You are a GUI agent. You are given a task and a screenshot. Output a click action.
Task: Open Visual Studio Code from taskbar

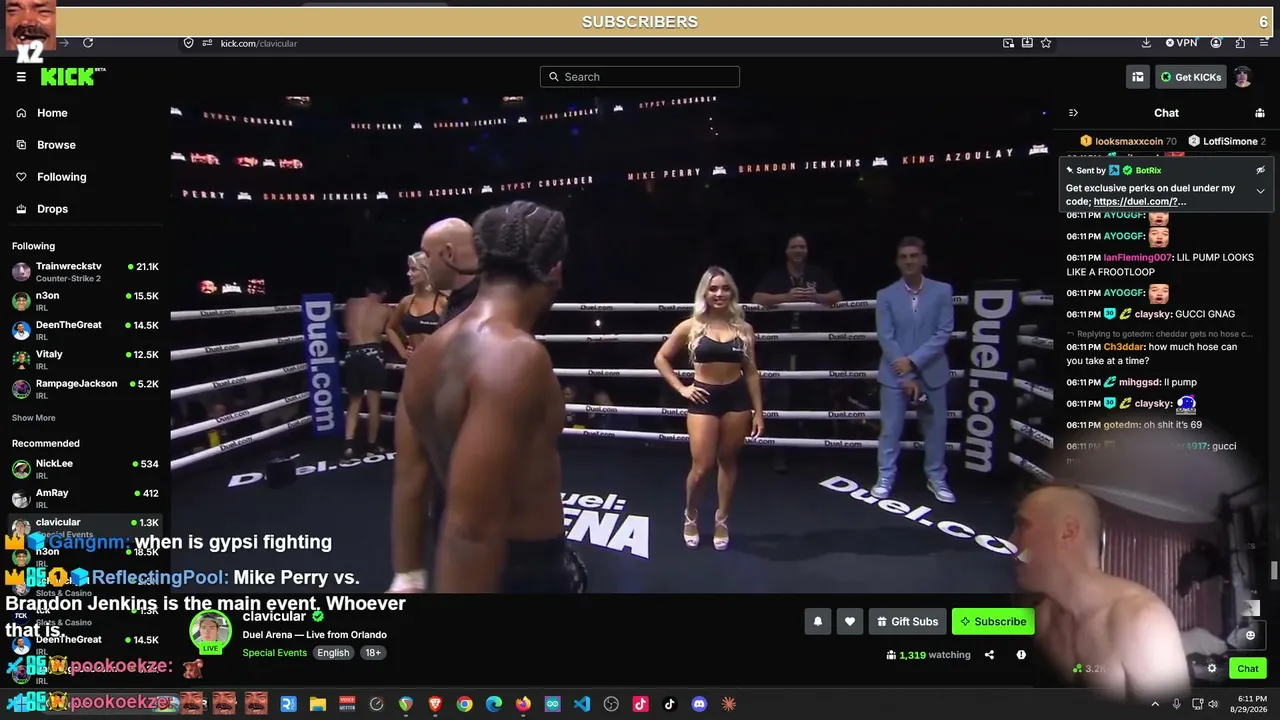(582, 704)
